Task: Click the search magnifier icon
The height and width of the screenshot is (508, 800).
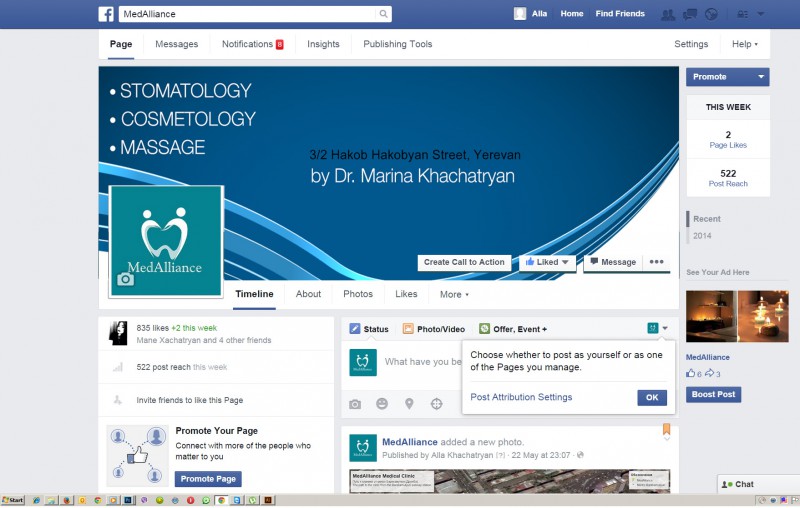Action: (383, 14)
